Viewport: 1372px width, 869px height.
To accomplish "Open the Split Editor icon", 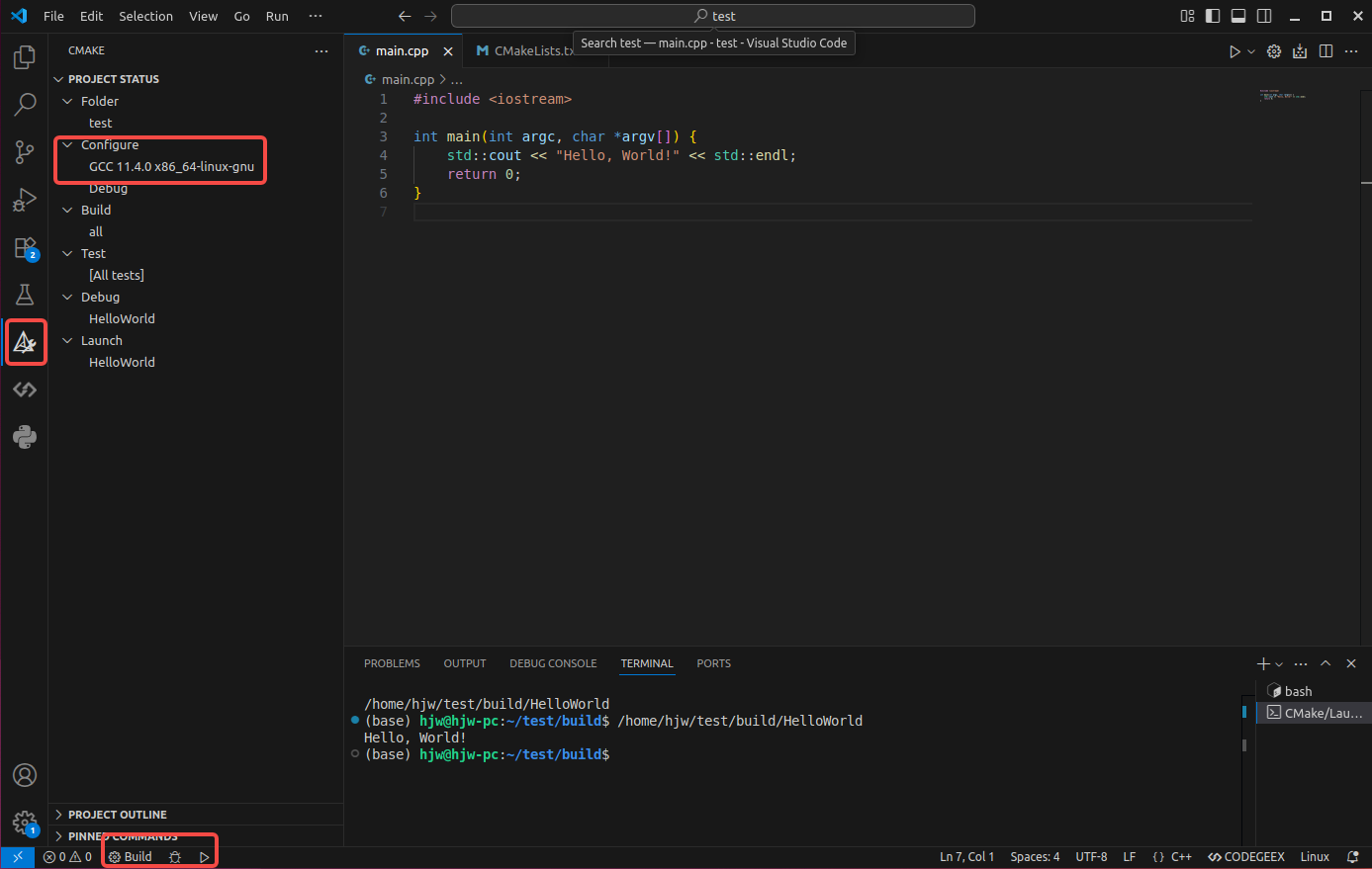I will tap(1326, 50).
